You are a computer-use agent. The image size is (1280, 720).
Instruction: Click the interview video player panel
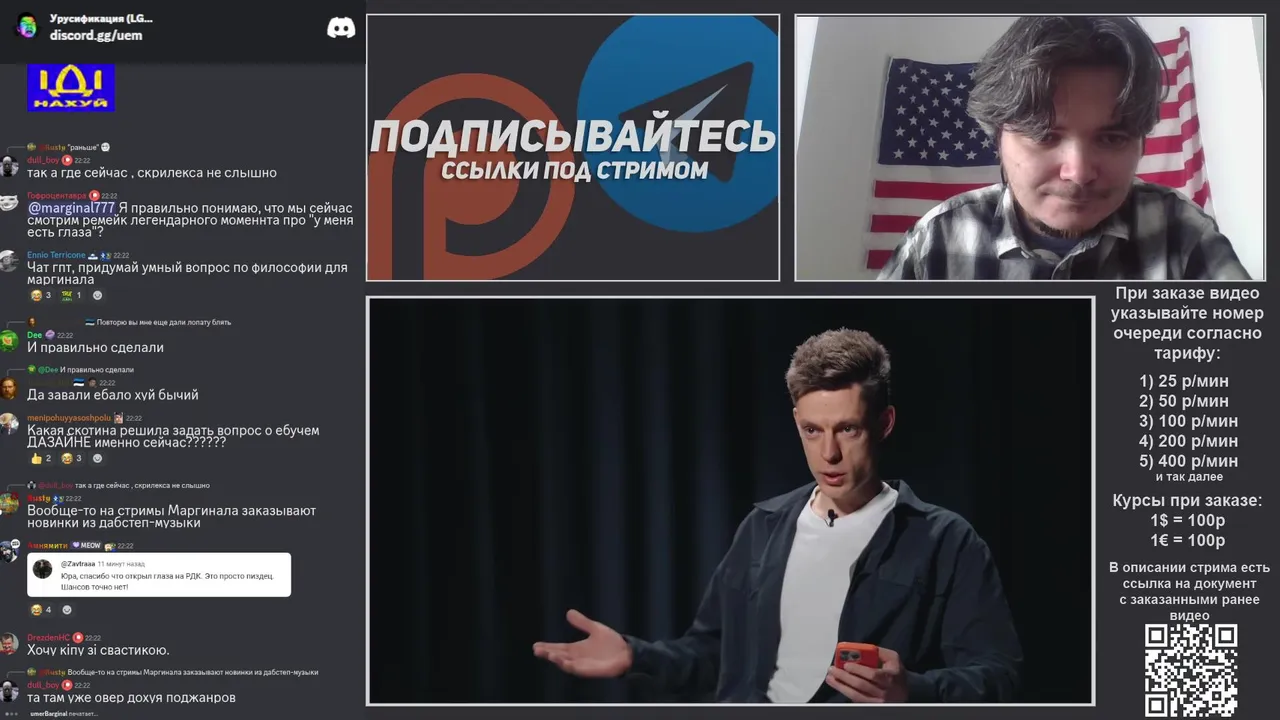click(730, 501)
